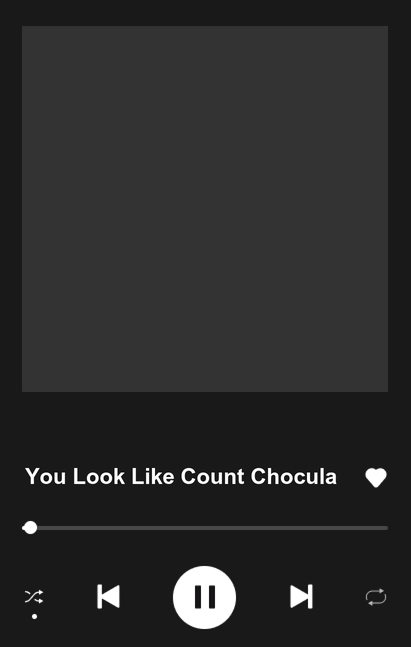Go back to the previous track
Screen dimensions: 411x647
pyautogui.click(x=109, y=596)
